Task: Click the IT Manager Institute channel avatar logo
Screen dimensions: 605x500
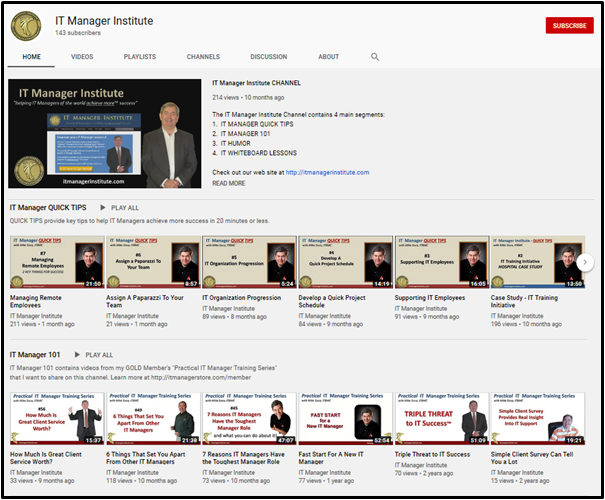Action: [26, 26]
